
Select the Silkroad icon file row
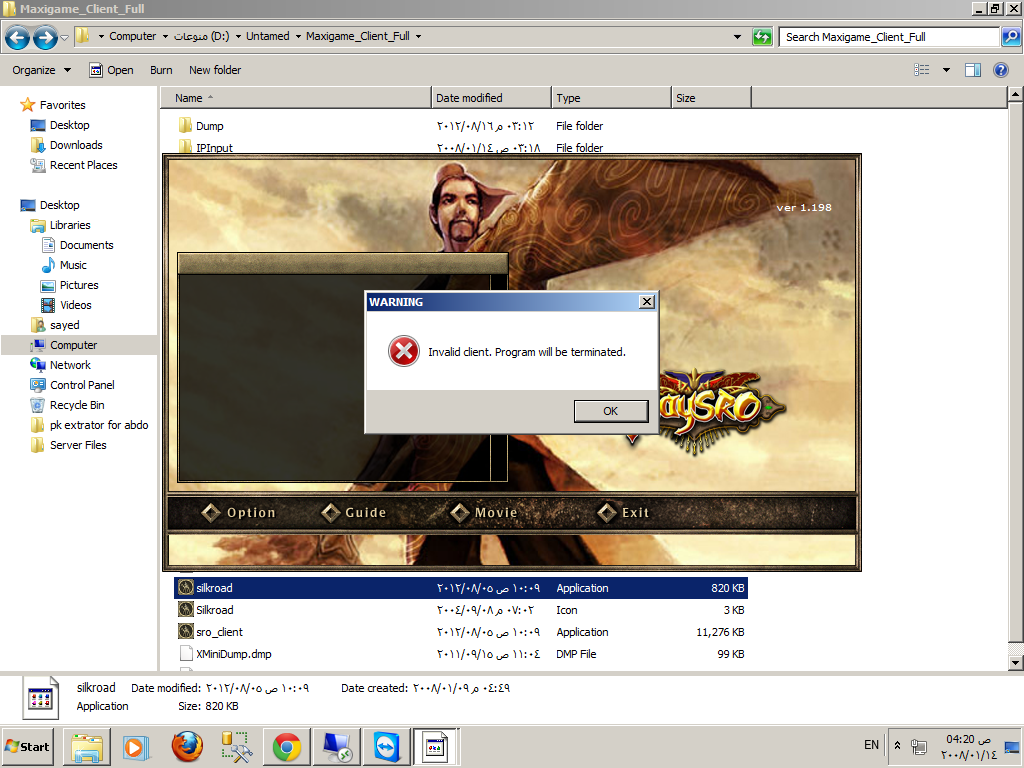tap(461, 610)
